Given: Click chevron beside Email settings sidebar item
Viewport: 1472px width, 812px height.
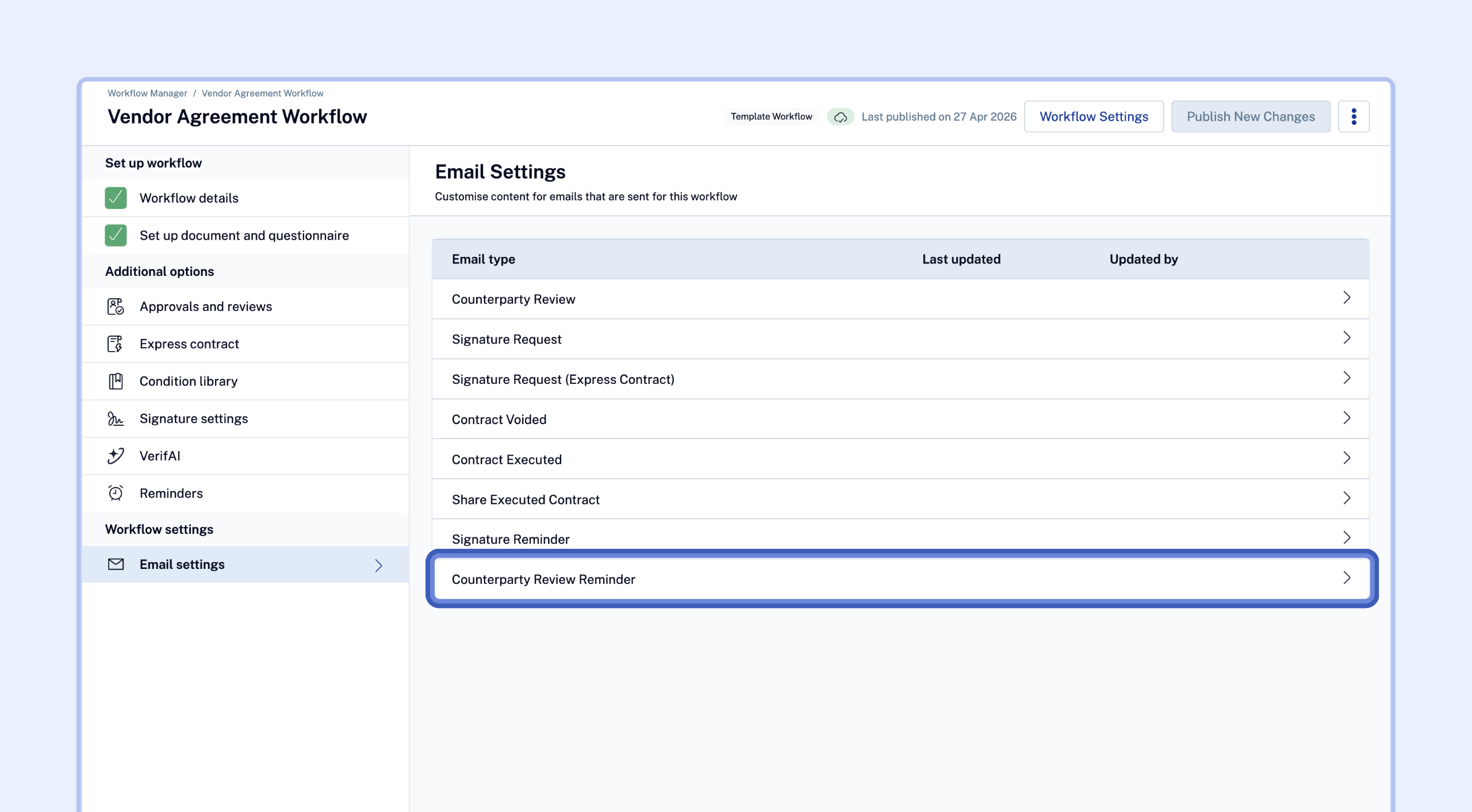Looking at the screenshot, I should tap(378, 565).
